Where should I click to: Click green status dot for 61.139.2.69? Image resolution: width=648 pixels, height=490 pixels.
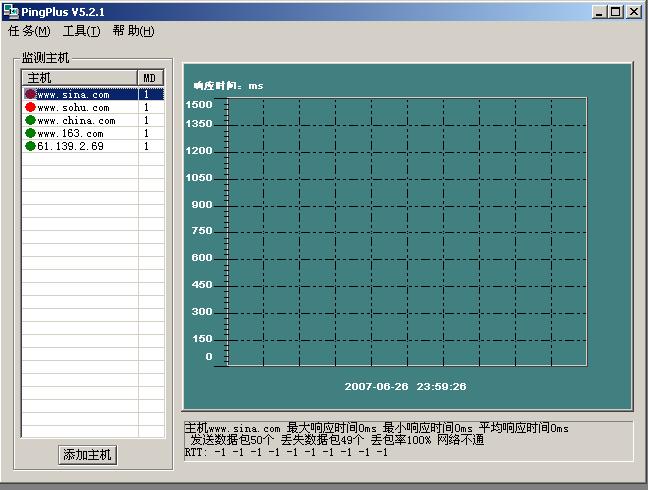[x=30, y=146]
